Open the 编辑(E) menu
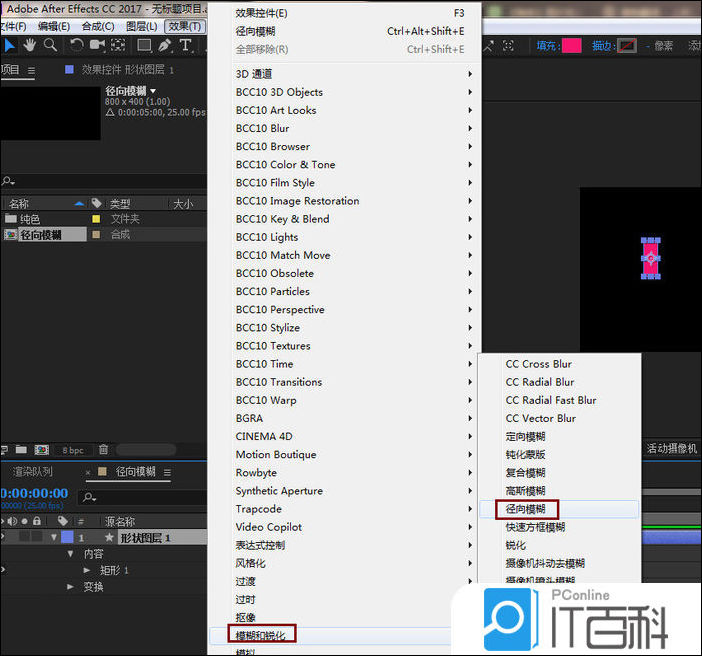 click(x=54, y=26)
